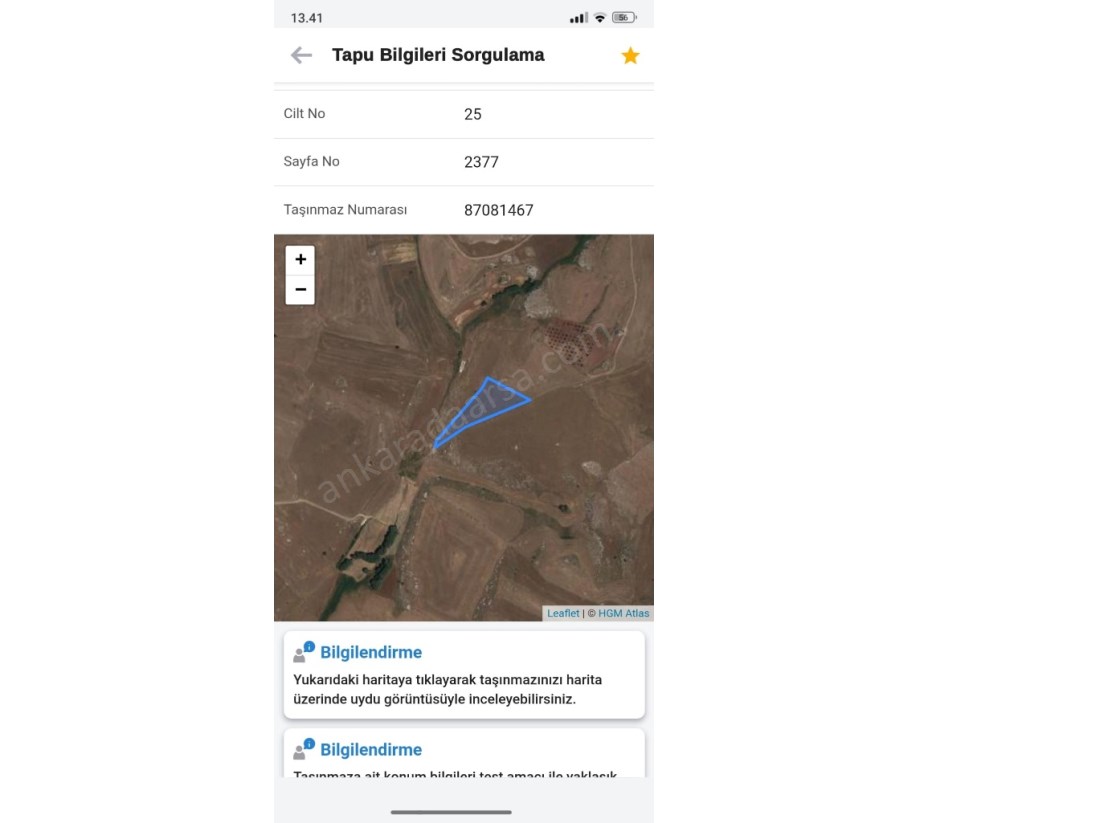Tap the first Bilgilendirme heading
The height and width of the screenshot is (823, 1097).
coord(371,653)
